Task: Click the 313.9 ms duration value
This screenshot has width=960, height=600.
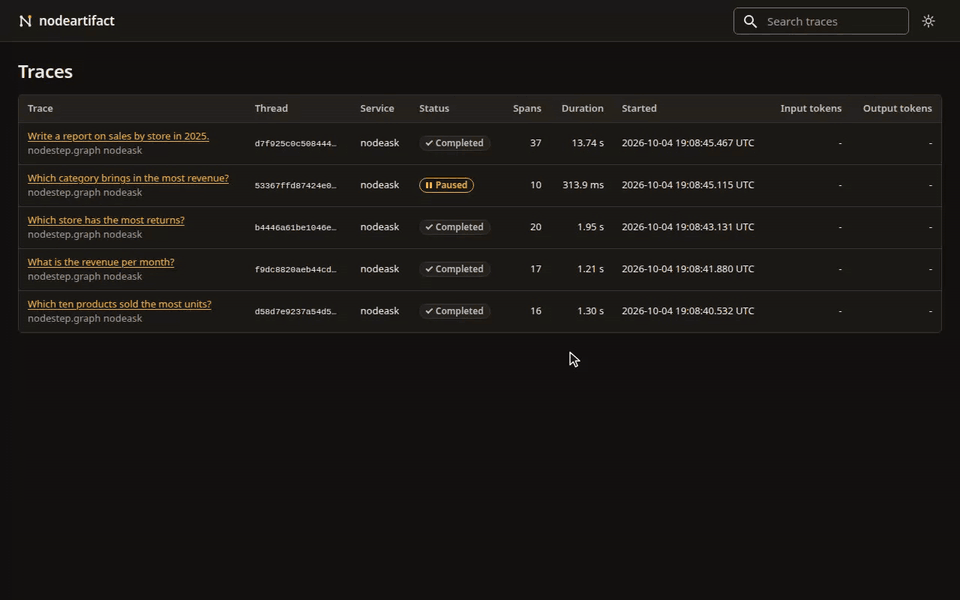Action: coord(583,185)
